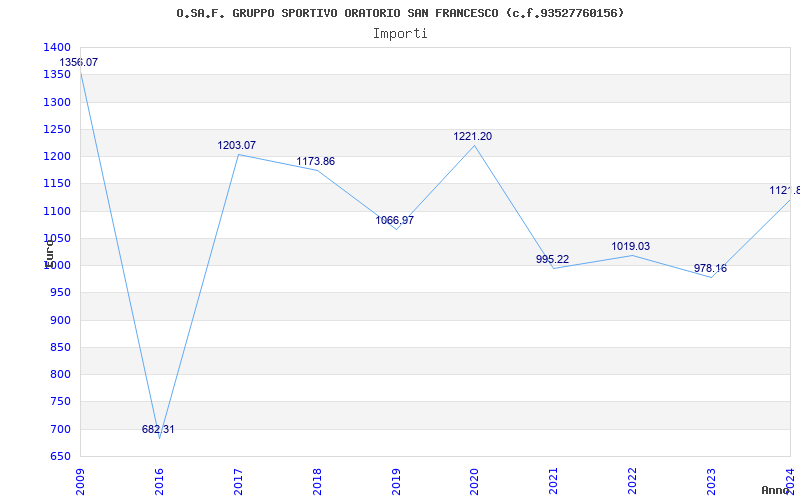This screenshot has height=500, width=800.
Task: Click the 2022 x-axis year label
Action: pyautogui.click(x=633, y=481)
